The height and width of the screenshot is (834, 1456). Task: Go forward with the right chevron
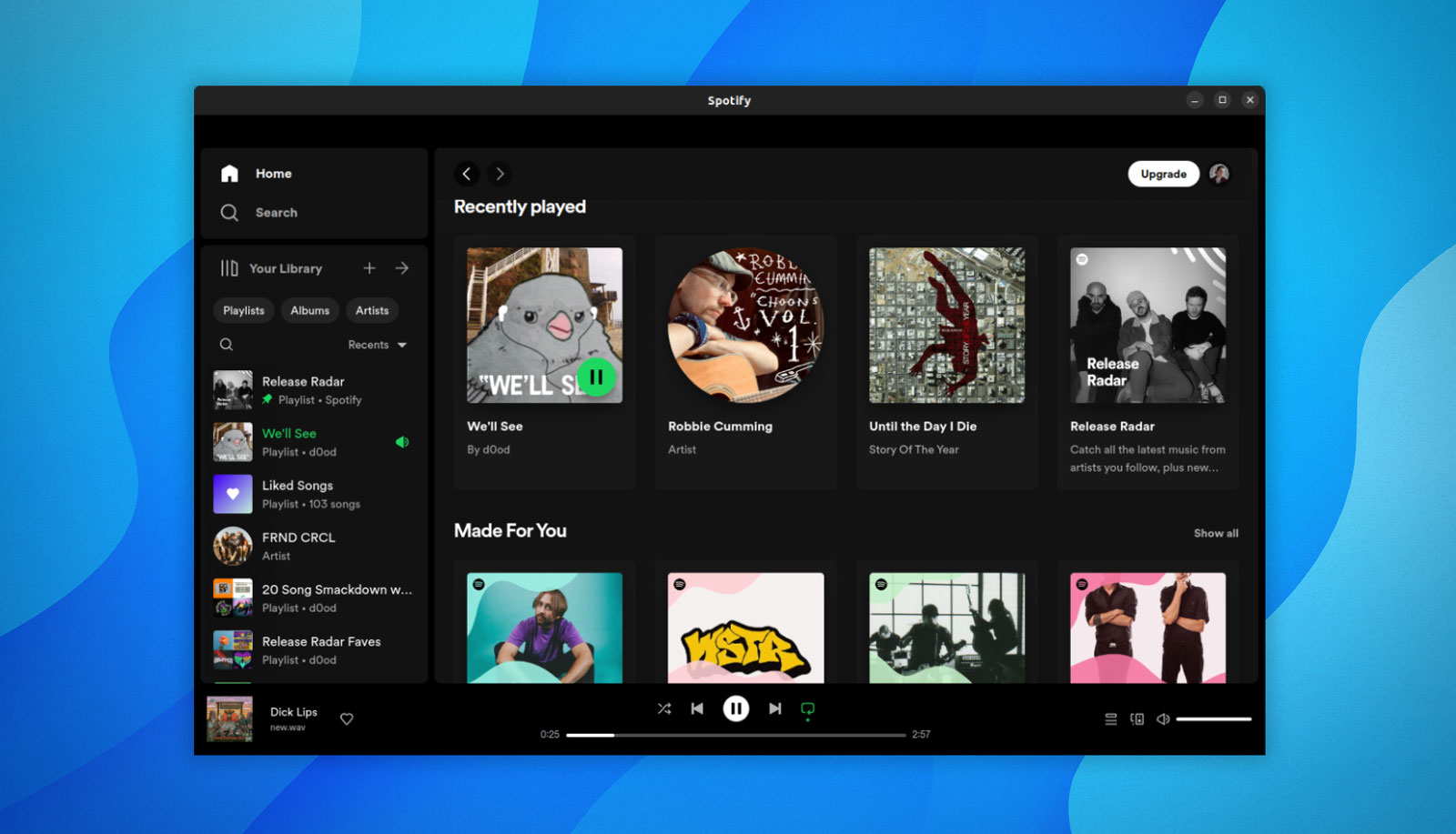point(500,174)
